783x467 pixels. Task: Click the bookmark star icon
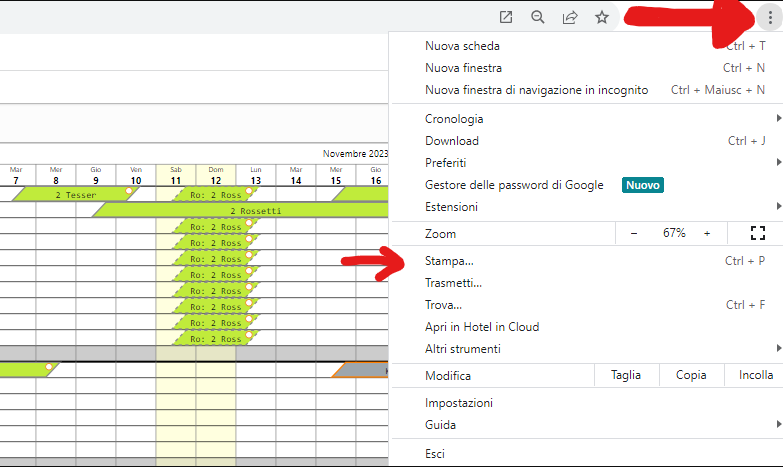(x=602, y=17)
